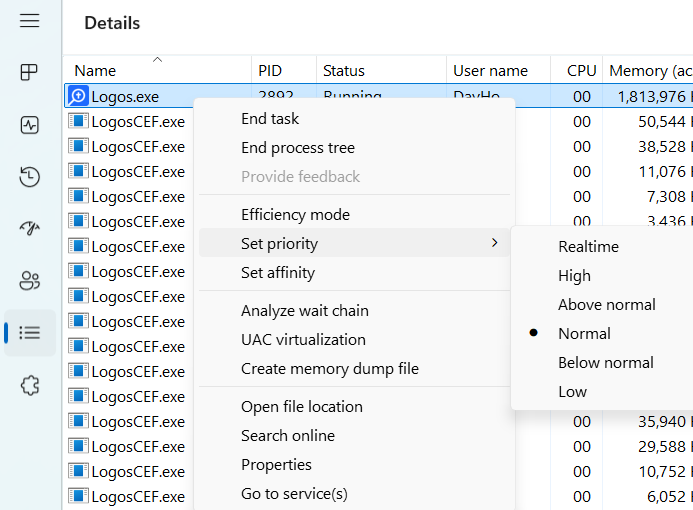Click memory value 10,752

click(662, 472)
